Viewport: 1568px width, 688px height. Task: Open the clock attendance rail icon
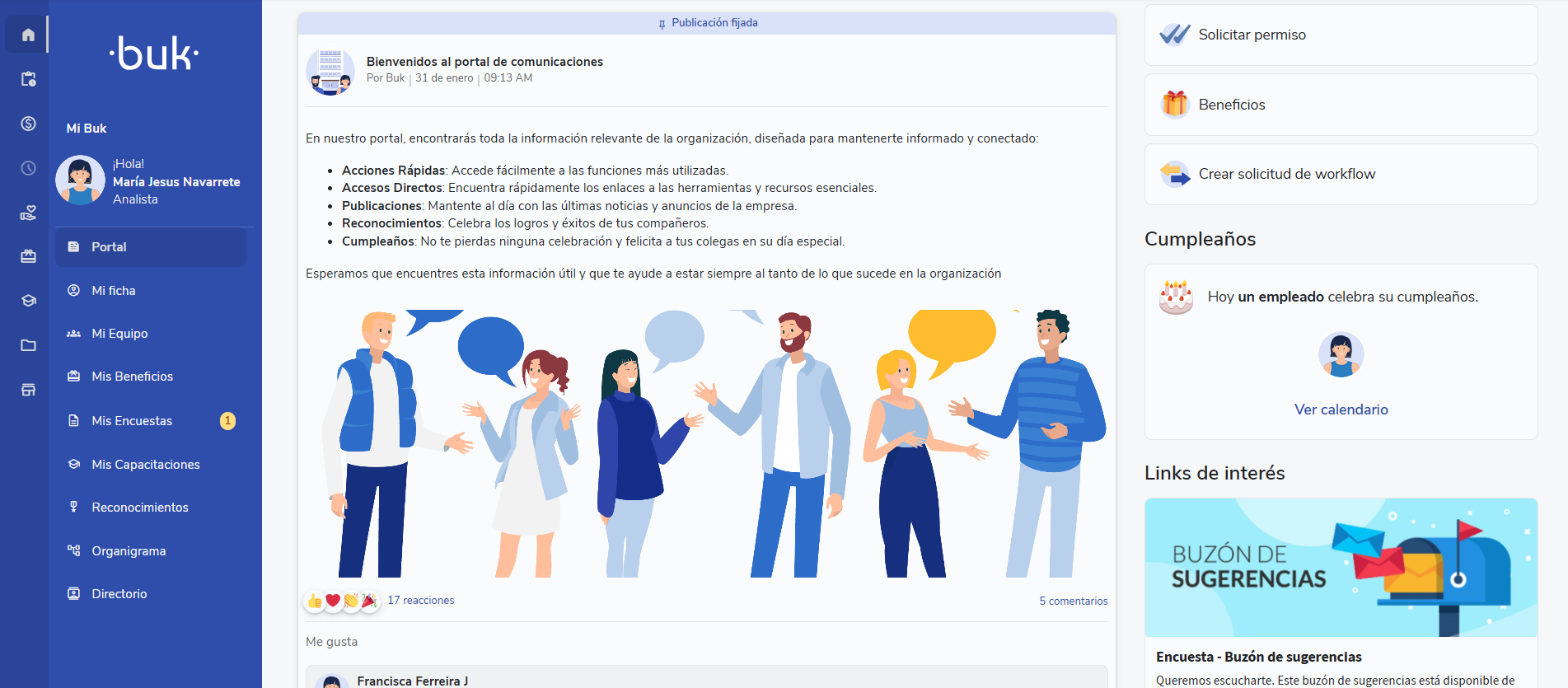(x=28, y=168)
